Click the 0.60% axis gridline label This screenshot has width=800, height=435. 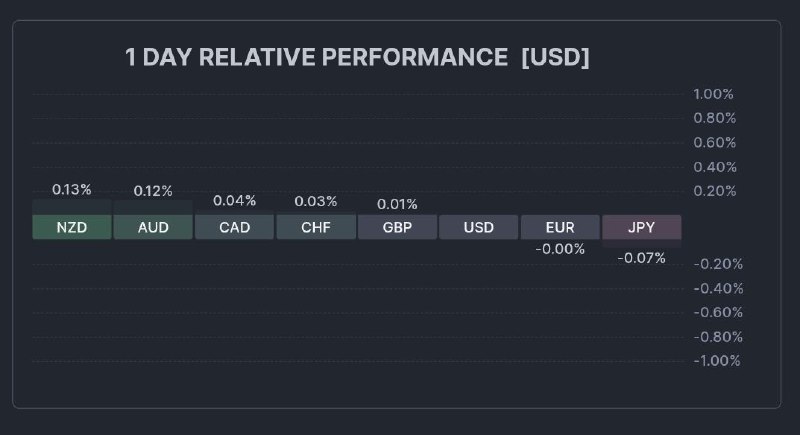[714, 142]
